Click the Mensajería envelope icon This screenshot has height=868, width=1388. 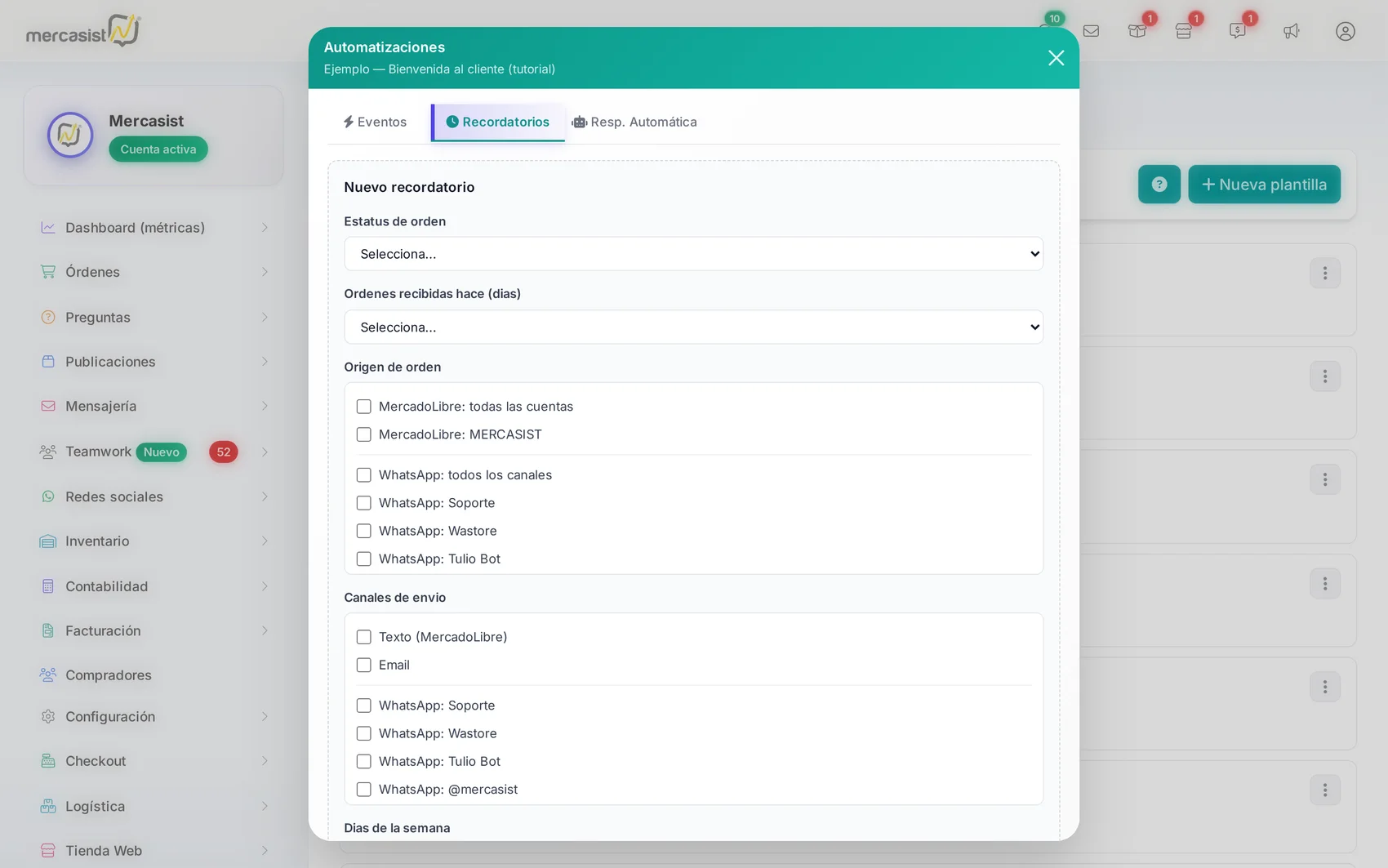click(x=48, y=406)
